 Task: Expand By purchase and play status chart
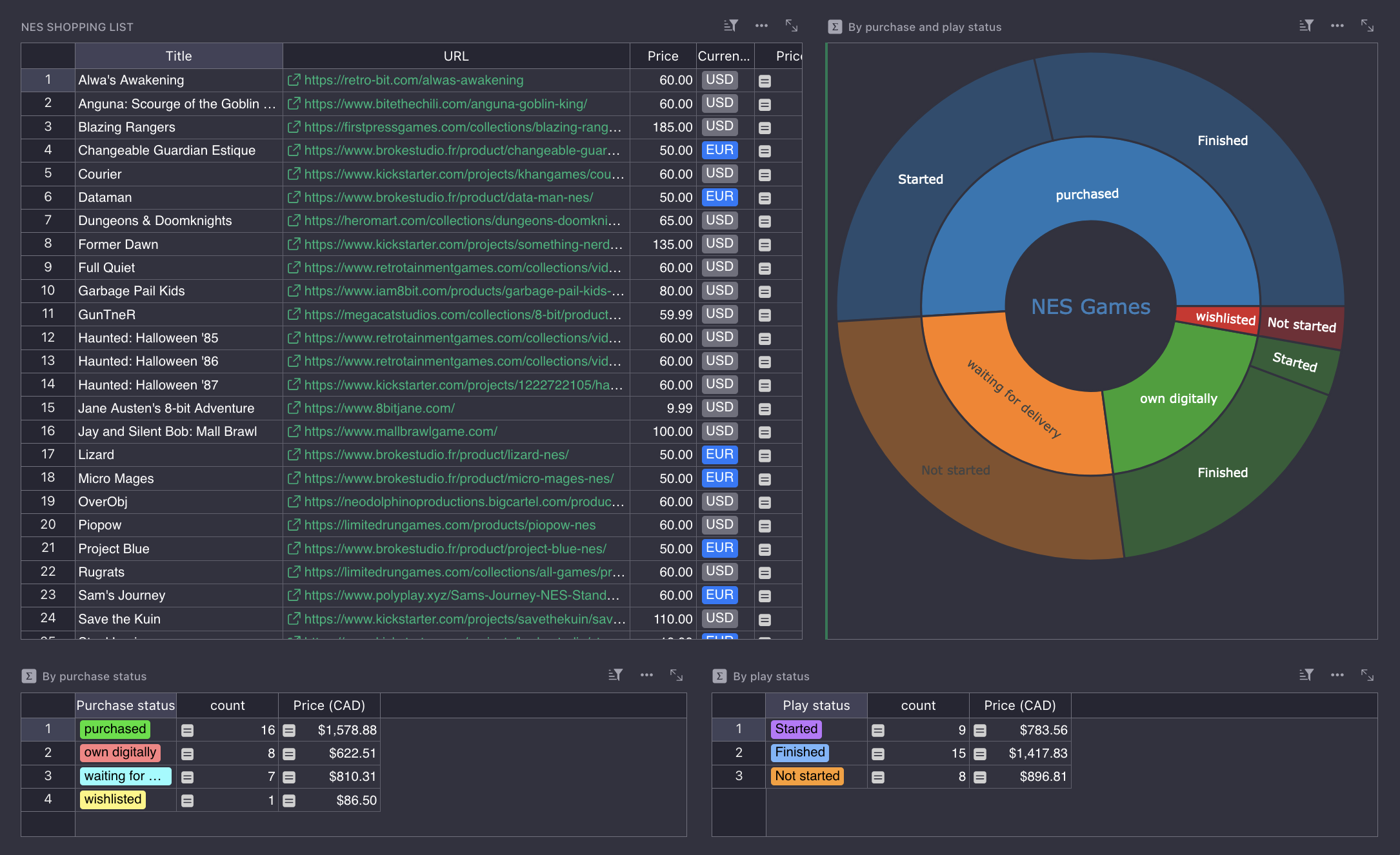coord(1367,26)
